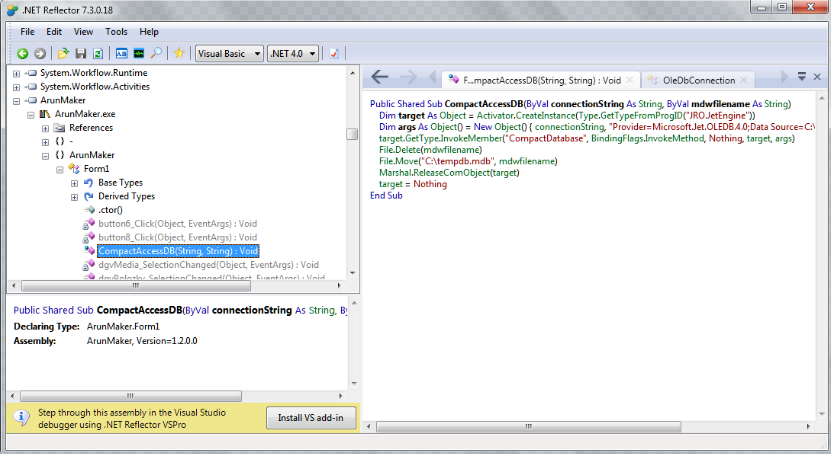Expand the System.Workflow.Runtime node
Viewport: 831px width, 454px height.
point(16,73)
